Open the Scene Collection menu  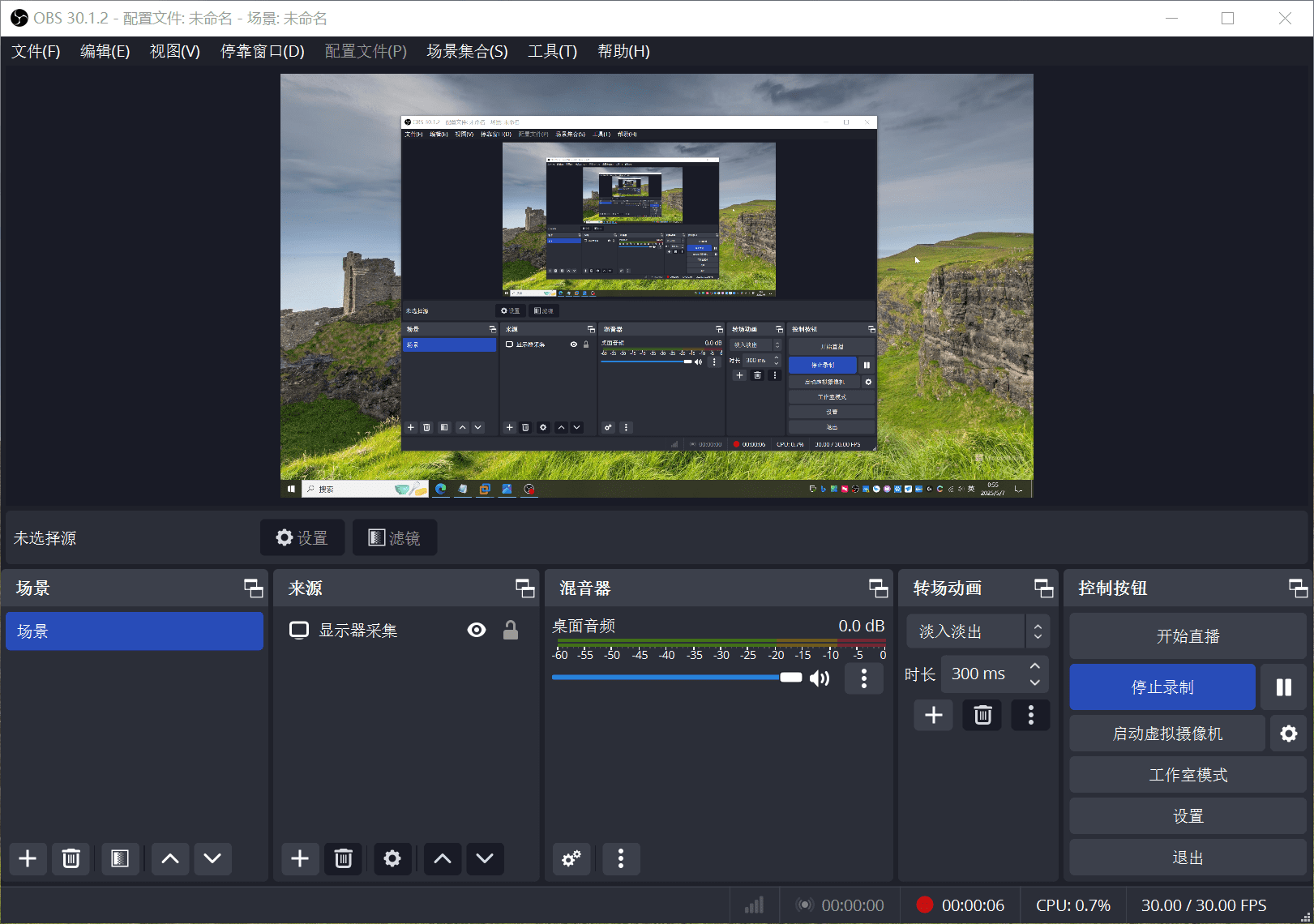pos(468,51)
